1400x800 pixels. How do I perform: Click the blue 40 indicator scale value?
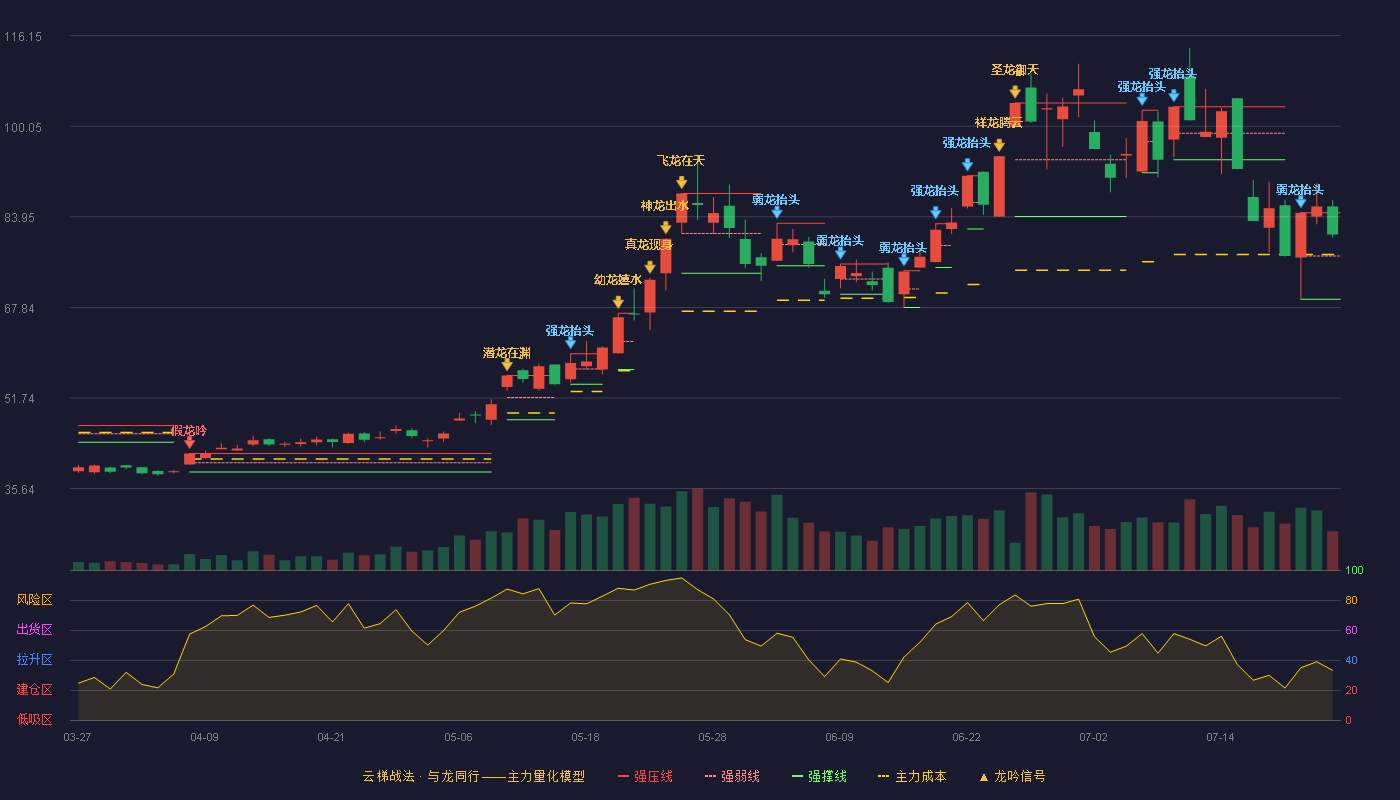tap(1350, 661)
